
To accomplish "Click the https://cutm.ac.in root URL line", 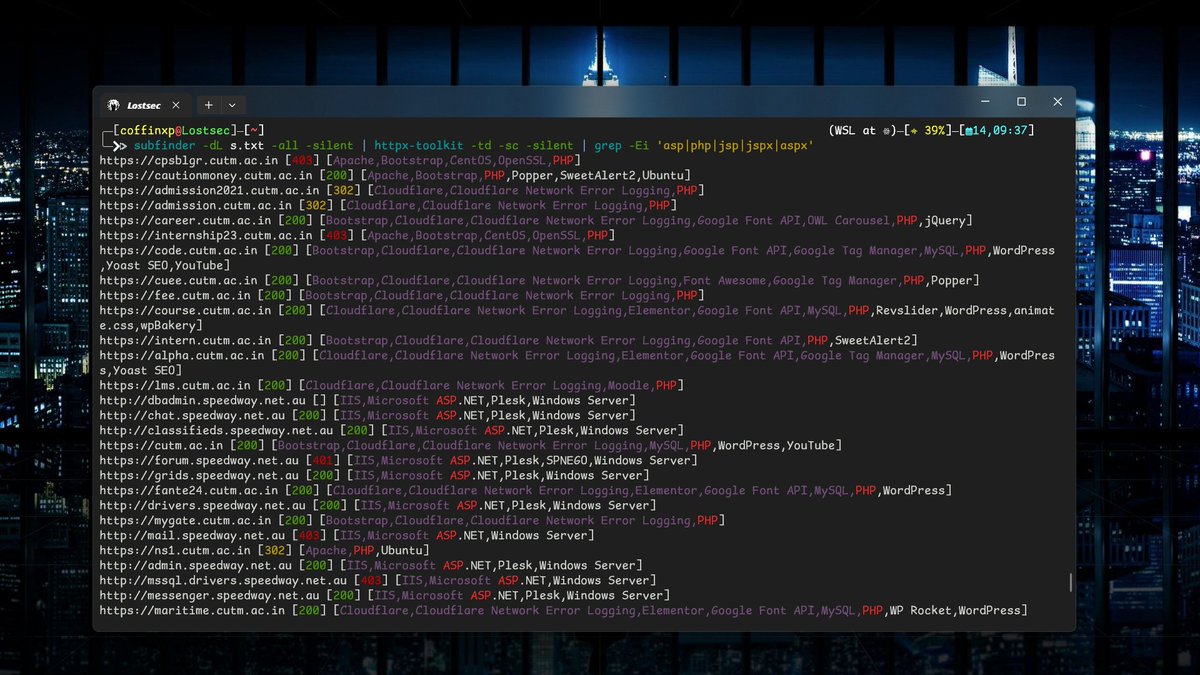I will point(160,446).
